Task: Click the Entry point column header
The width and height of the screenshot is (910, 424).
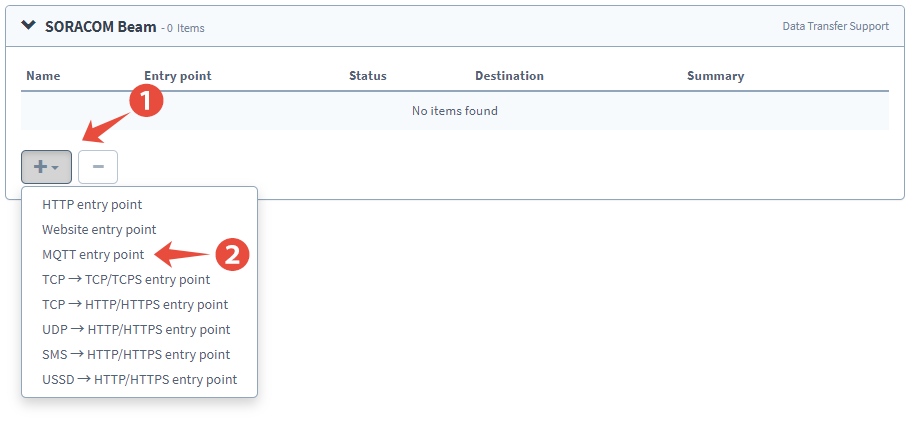Action: point(178,76)
